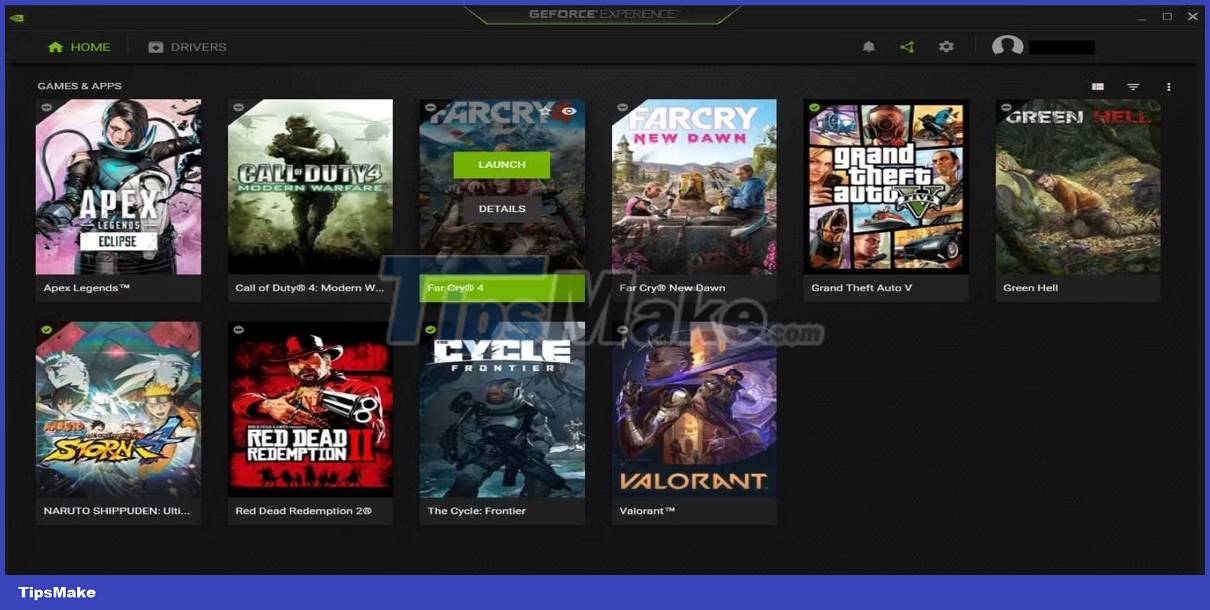Select the Red Dead Redemption 2 thumbnail
Screen dimensions: 1210x610
coord(310,408)
